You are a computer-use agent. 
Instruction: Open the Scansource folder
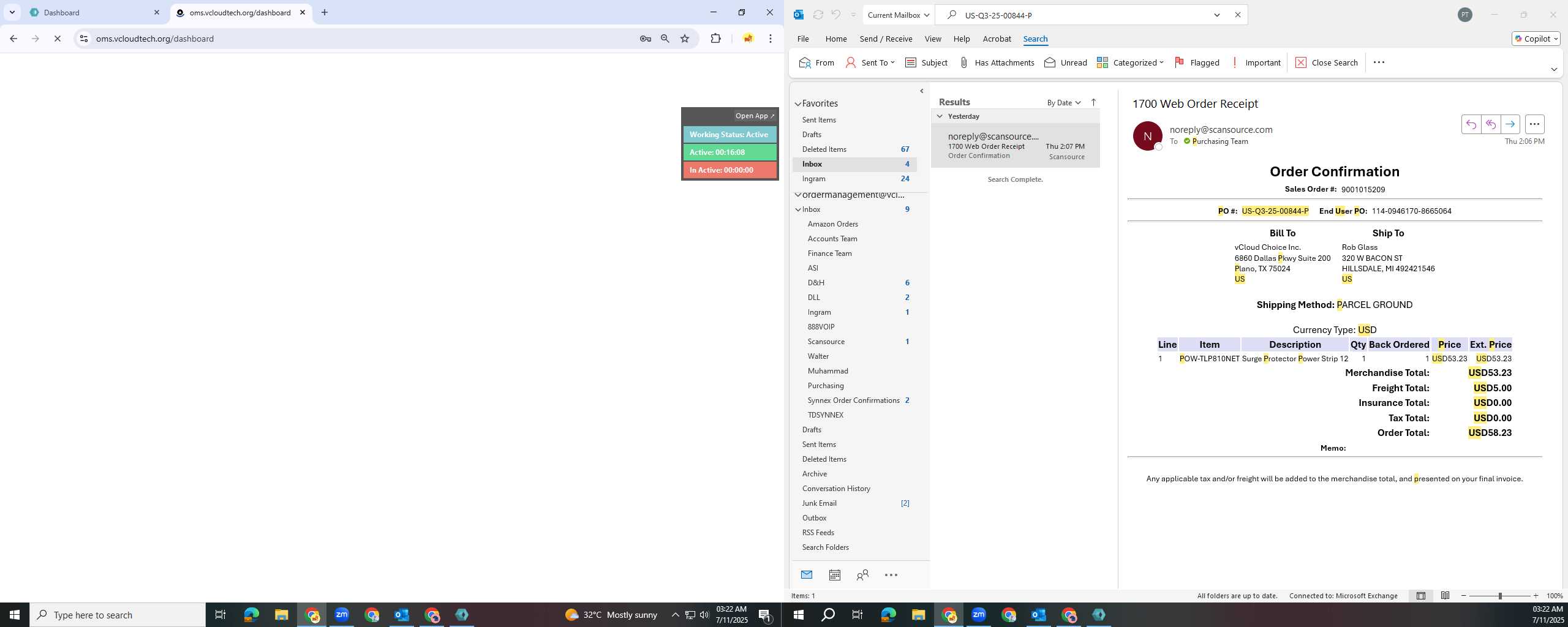826,342
